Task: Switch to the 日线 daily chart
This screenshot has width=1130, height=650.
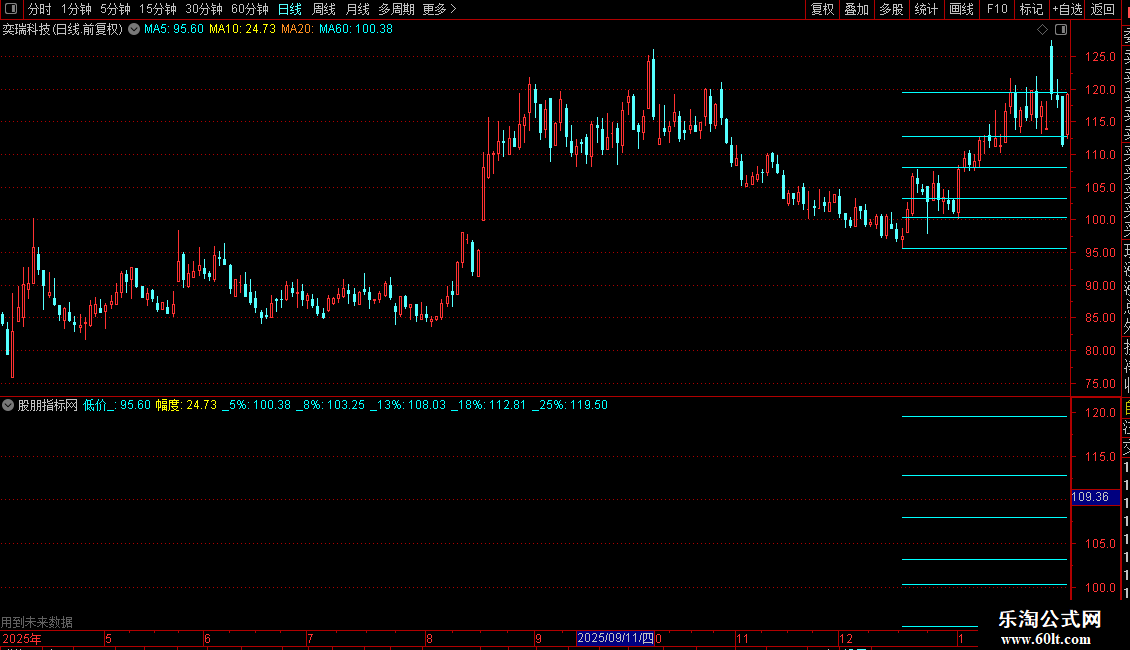Action: 290,9
